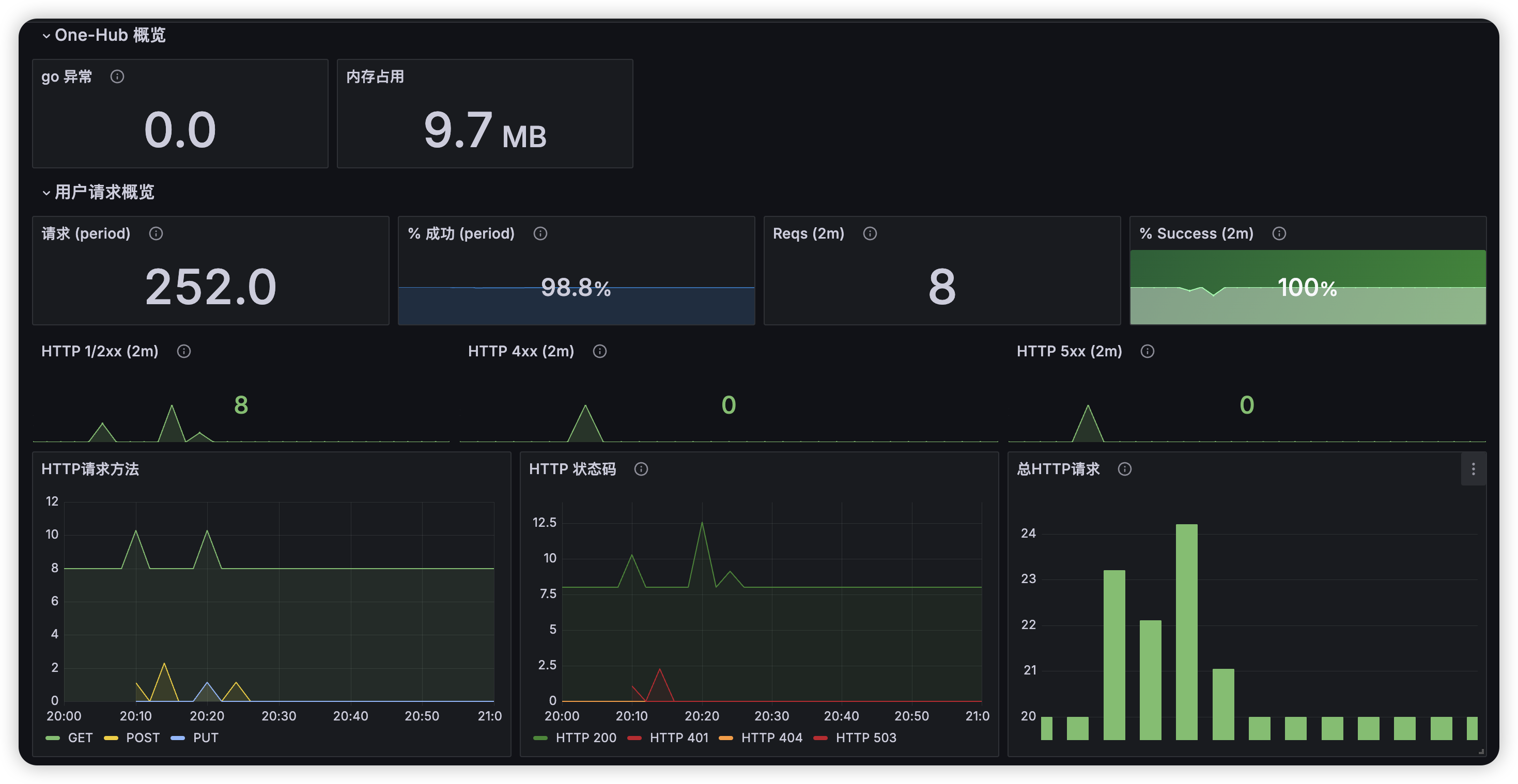Viewport: 1518px width, 784px height.
Task: Click info icon next to 请求 (period)
Action: coord(156,233)
